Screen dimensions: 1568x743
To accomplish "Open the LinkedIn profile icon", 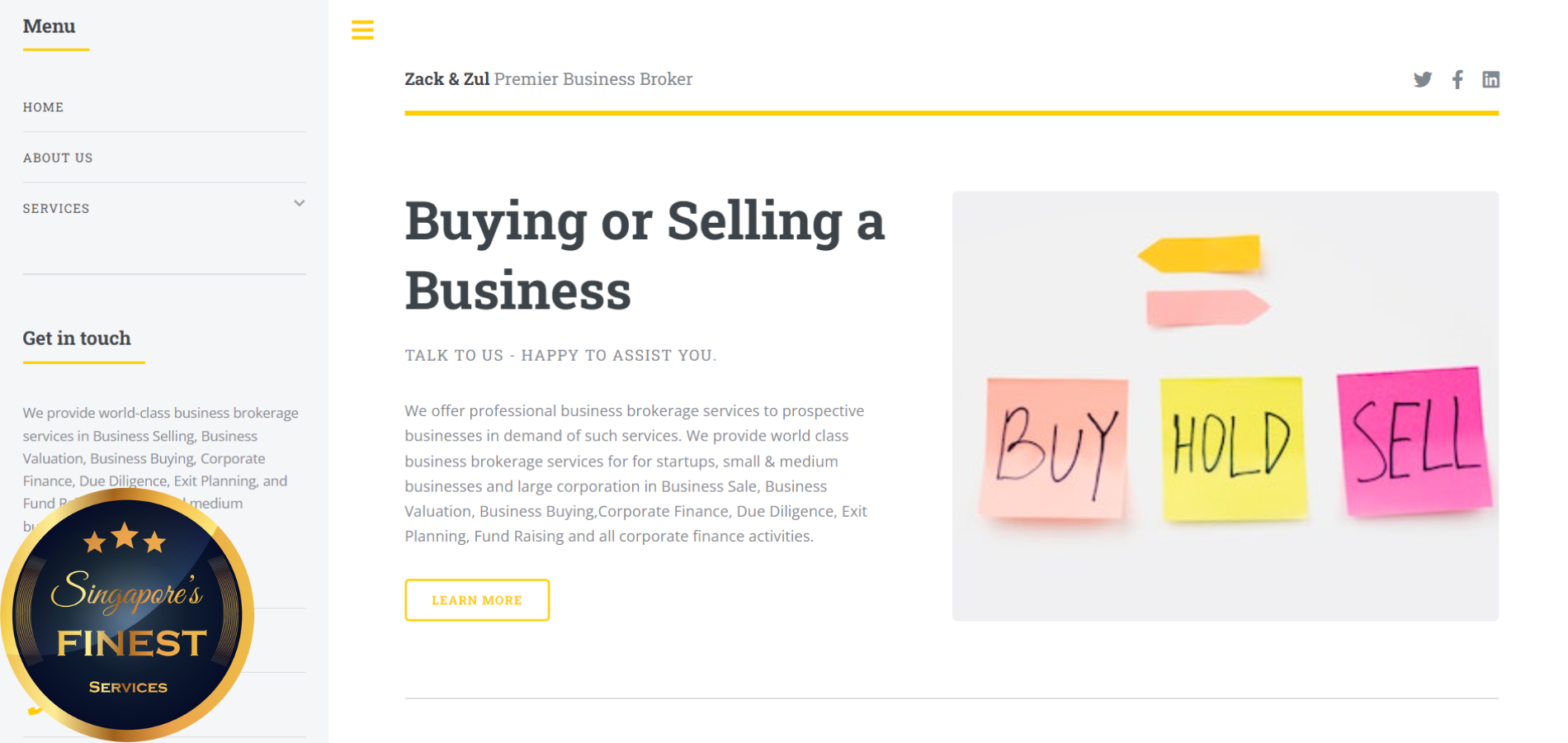I will click(1490, 79).
